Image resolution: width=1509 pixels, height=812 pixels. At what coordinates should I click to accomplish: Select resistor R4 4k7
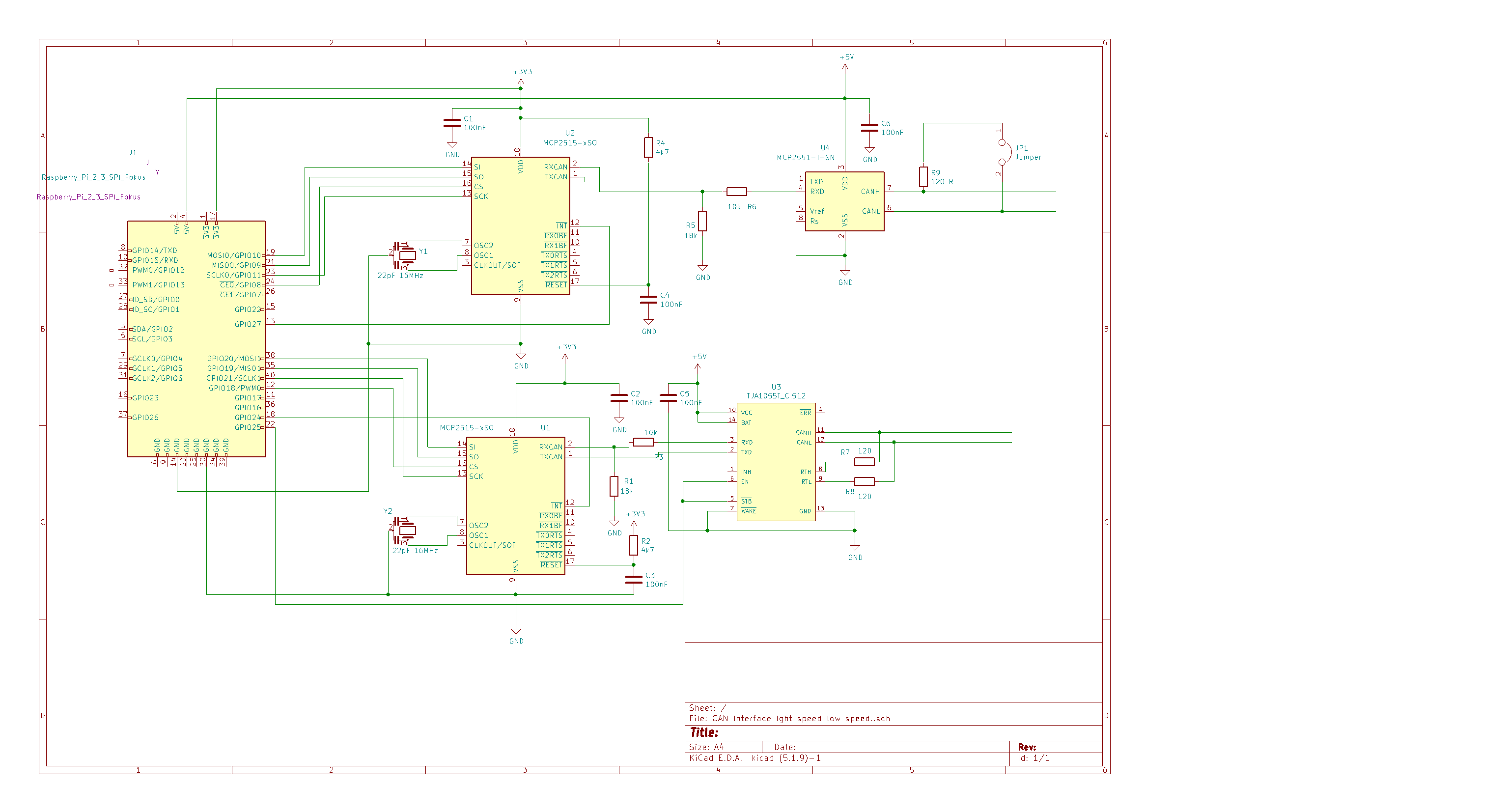click(x=648, y=147)
